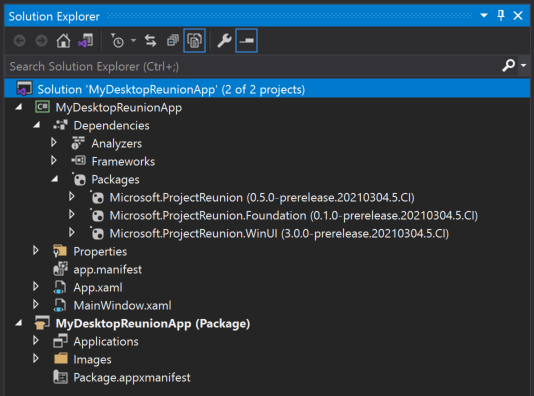
Task: Open Pending Changes Filter clock icon
Action: coord(117,41)
